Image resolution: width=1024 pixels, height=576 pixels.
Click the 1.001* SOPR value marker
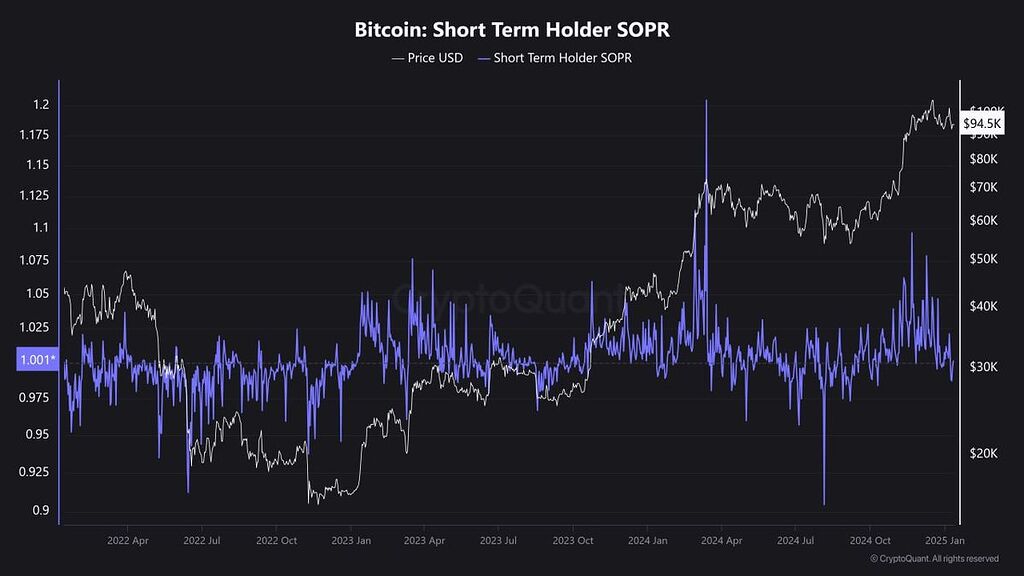(36, 361)
